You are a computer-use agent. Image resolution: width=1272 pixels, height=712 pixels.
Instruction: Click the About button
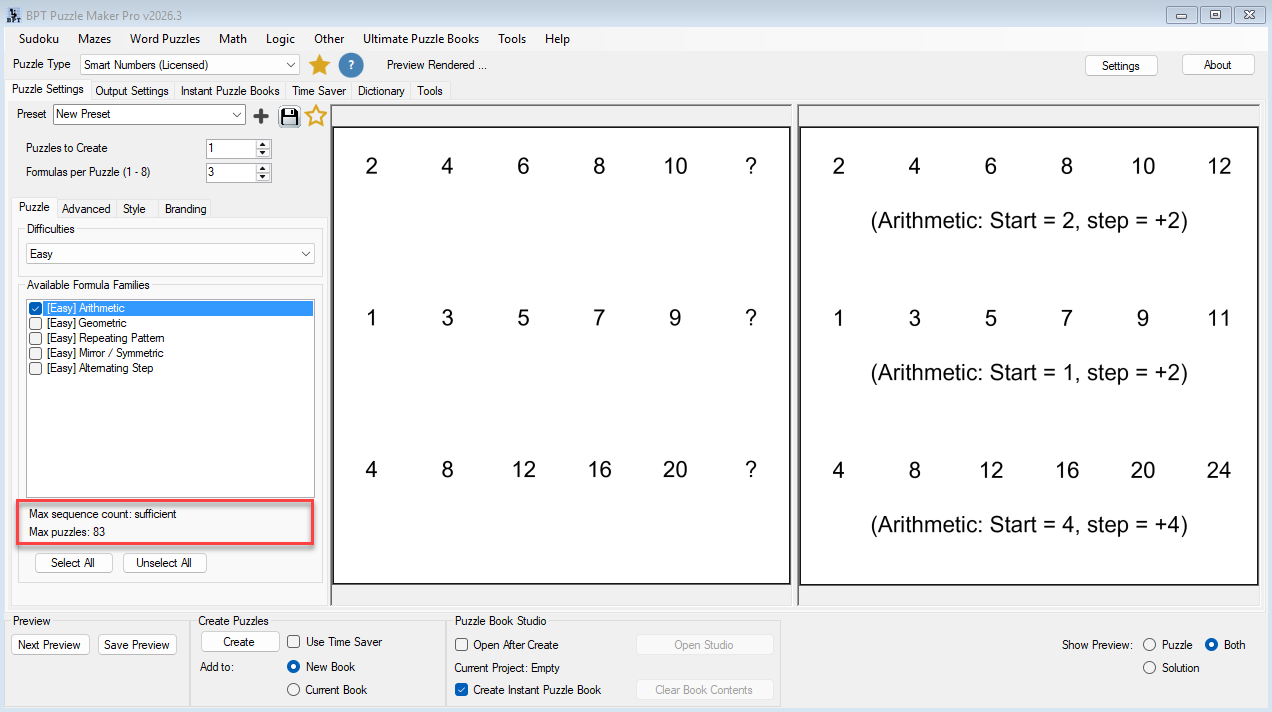click(1218, 65)
